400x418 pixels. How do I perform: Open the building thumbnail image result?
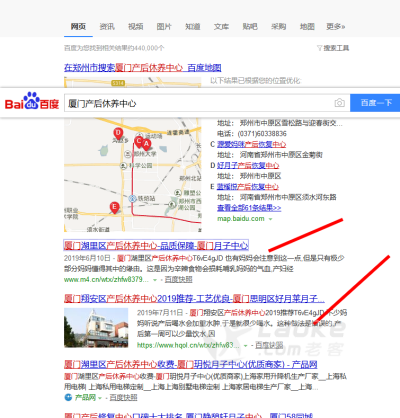click(x=96, y=328)
